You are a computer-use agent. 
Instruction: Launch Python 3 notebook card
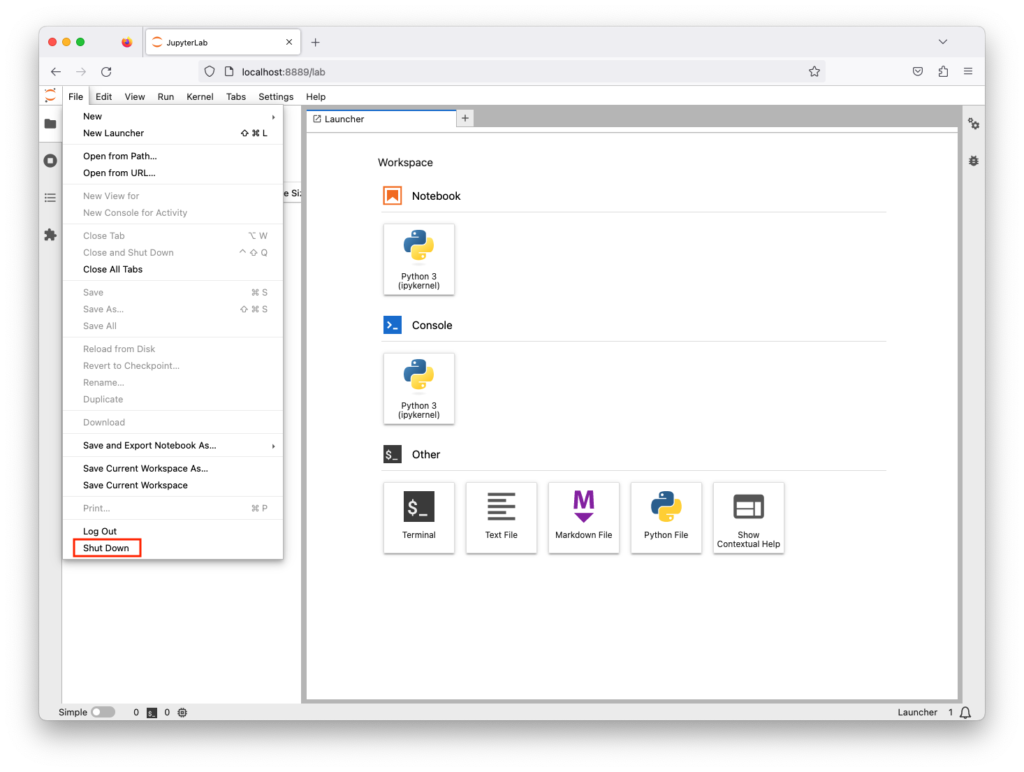point(419,259)
